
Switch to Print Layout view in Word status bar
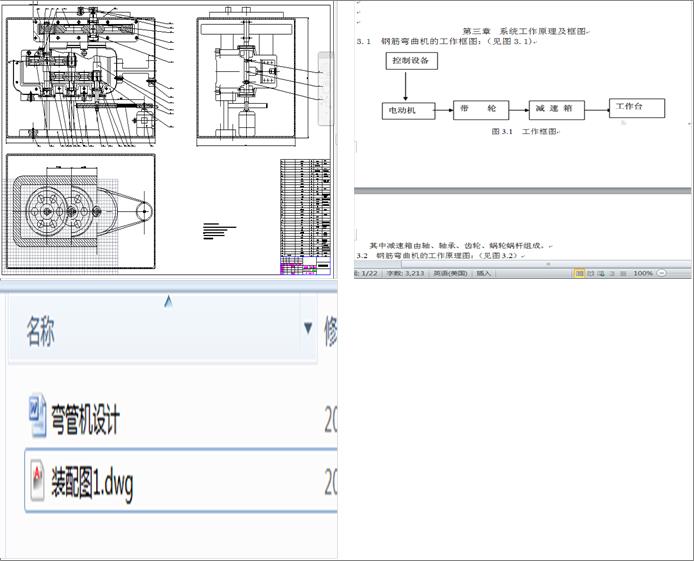coord(579,273)
